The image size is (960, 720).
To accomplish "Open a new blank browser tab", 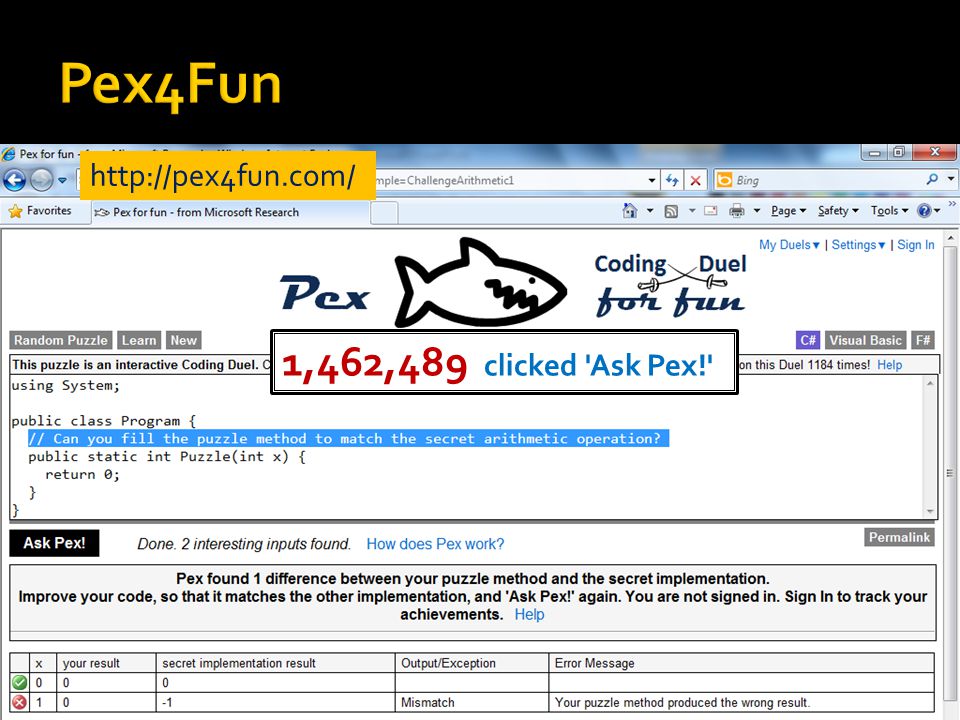I will [x=384, y=213].
